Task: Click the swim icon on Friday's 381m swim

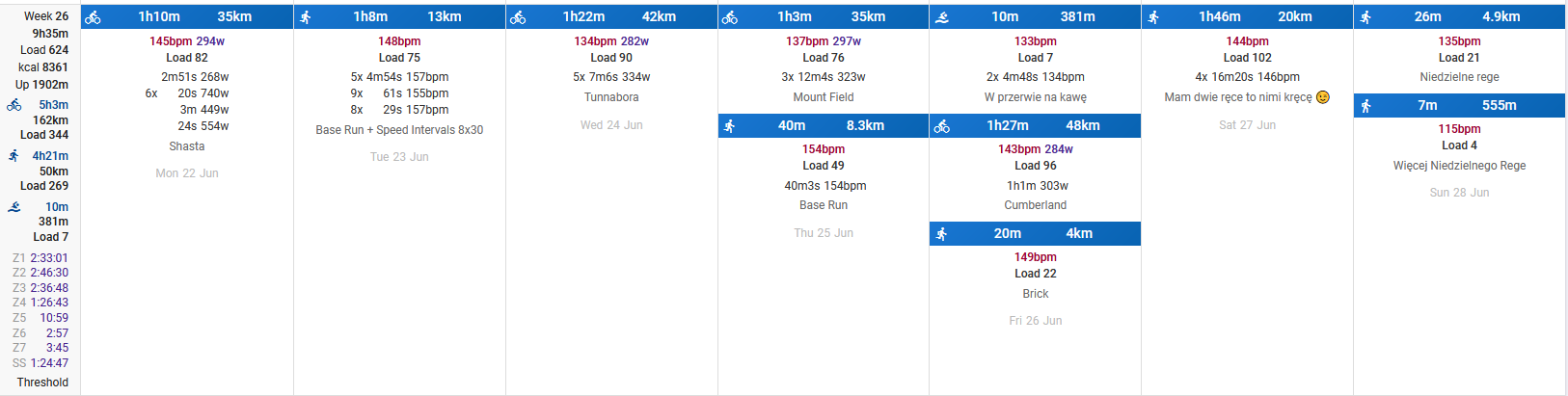Action: pyautogui.click(x=942, y=17)
